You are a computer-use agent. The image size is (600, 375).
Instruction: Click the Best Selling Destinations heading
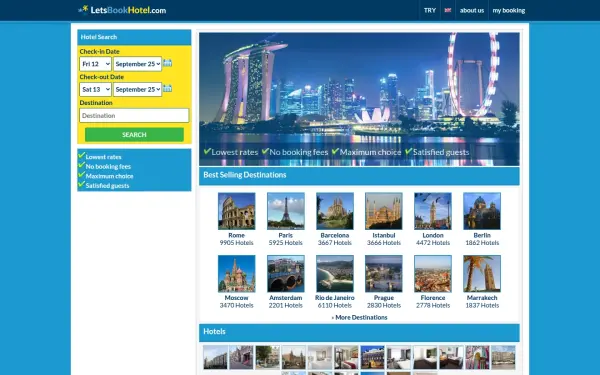coord(245,175)
